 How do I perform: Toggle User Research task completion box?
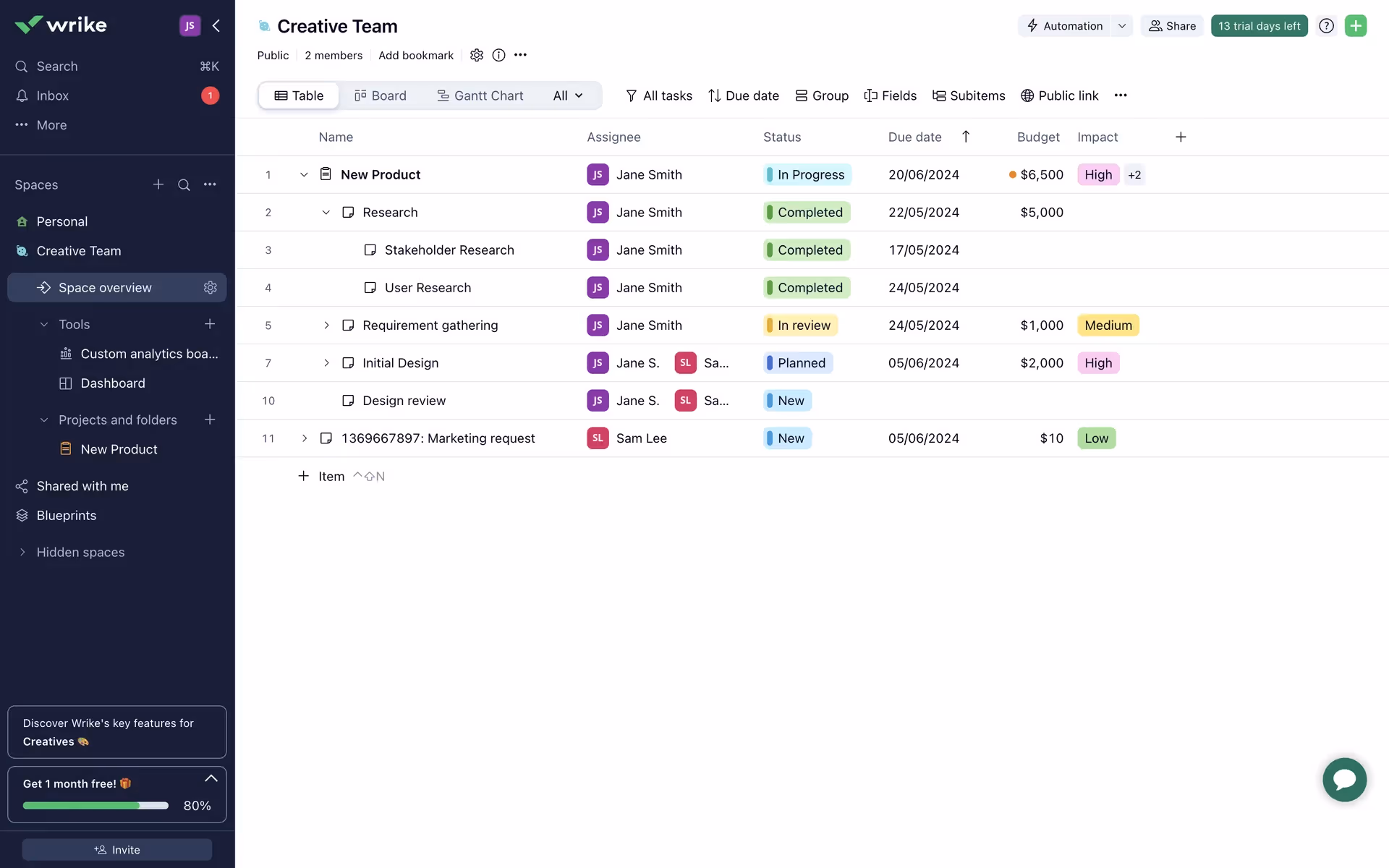point(370,288)
